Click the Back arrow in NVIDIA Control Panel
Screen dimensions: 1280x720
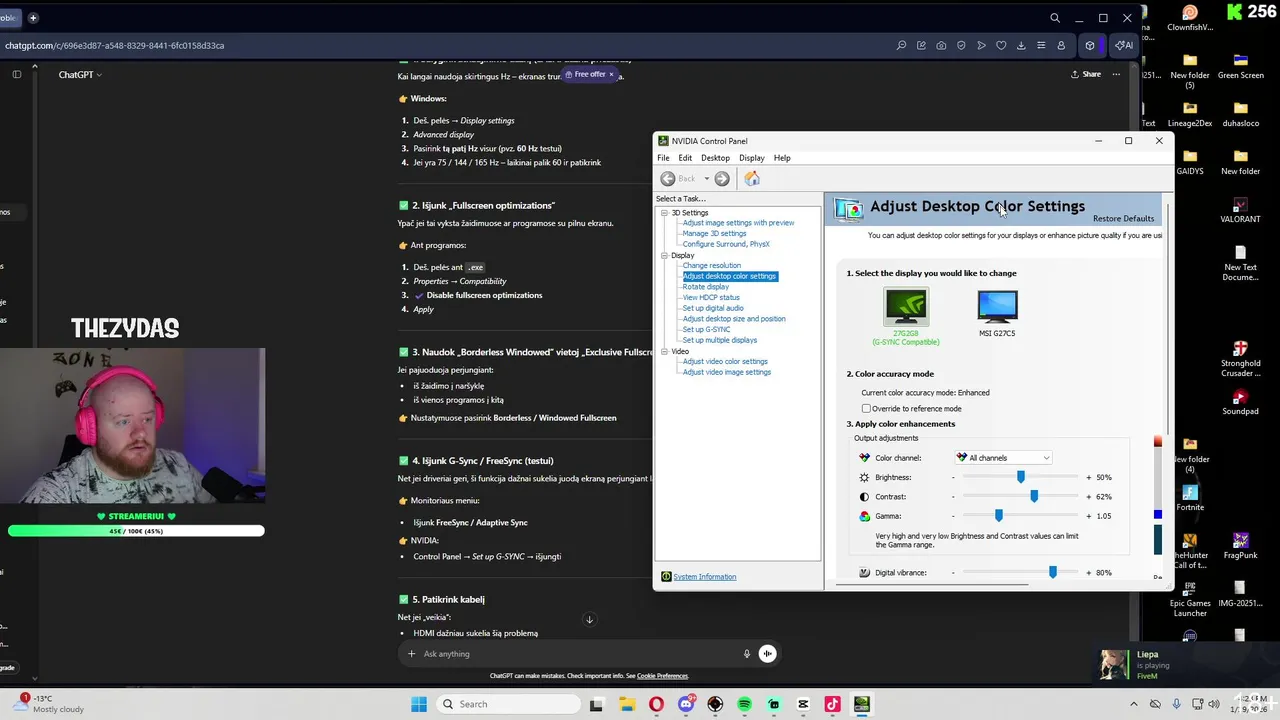coord(668,178)
